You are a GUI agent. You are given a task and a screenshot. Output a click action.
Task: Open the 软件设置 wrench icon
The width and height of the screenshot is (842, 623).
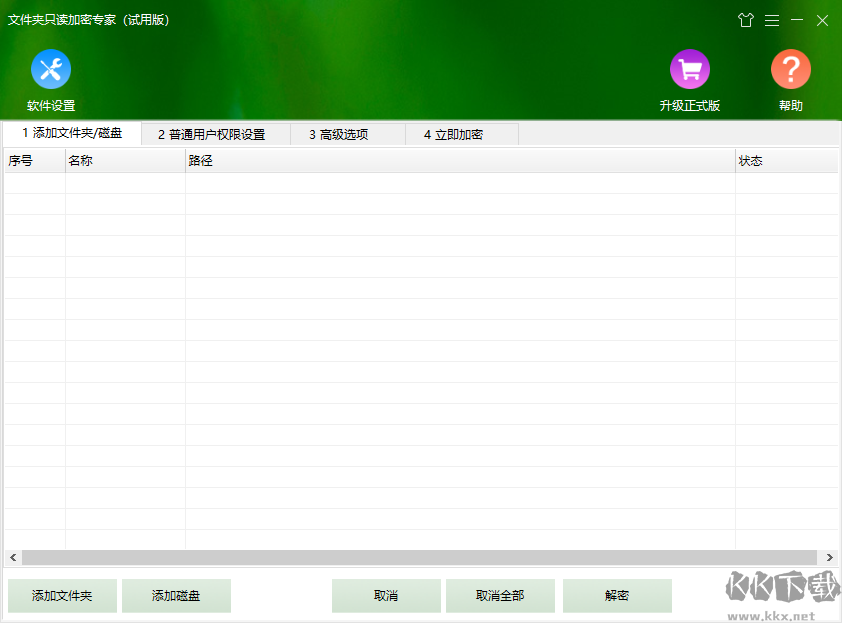tap(51, 69)
